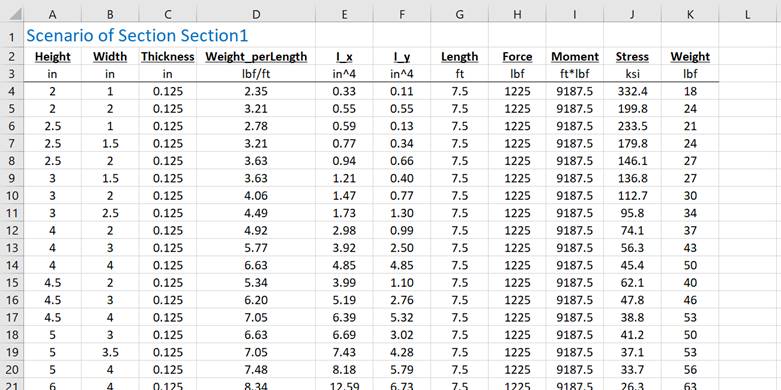Screen dimensions: 781x390
Task: Select stress value 74.1
Action: pyautogui.click(x=632, y=231)
